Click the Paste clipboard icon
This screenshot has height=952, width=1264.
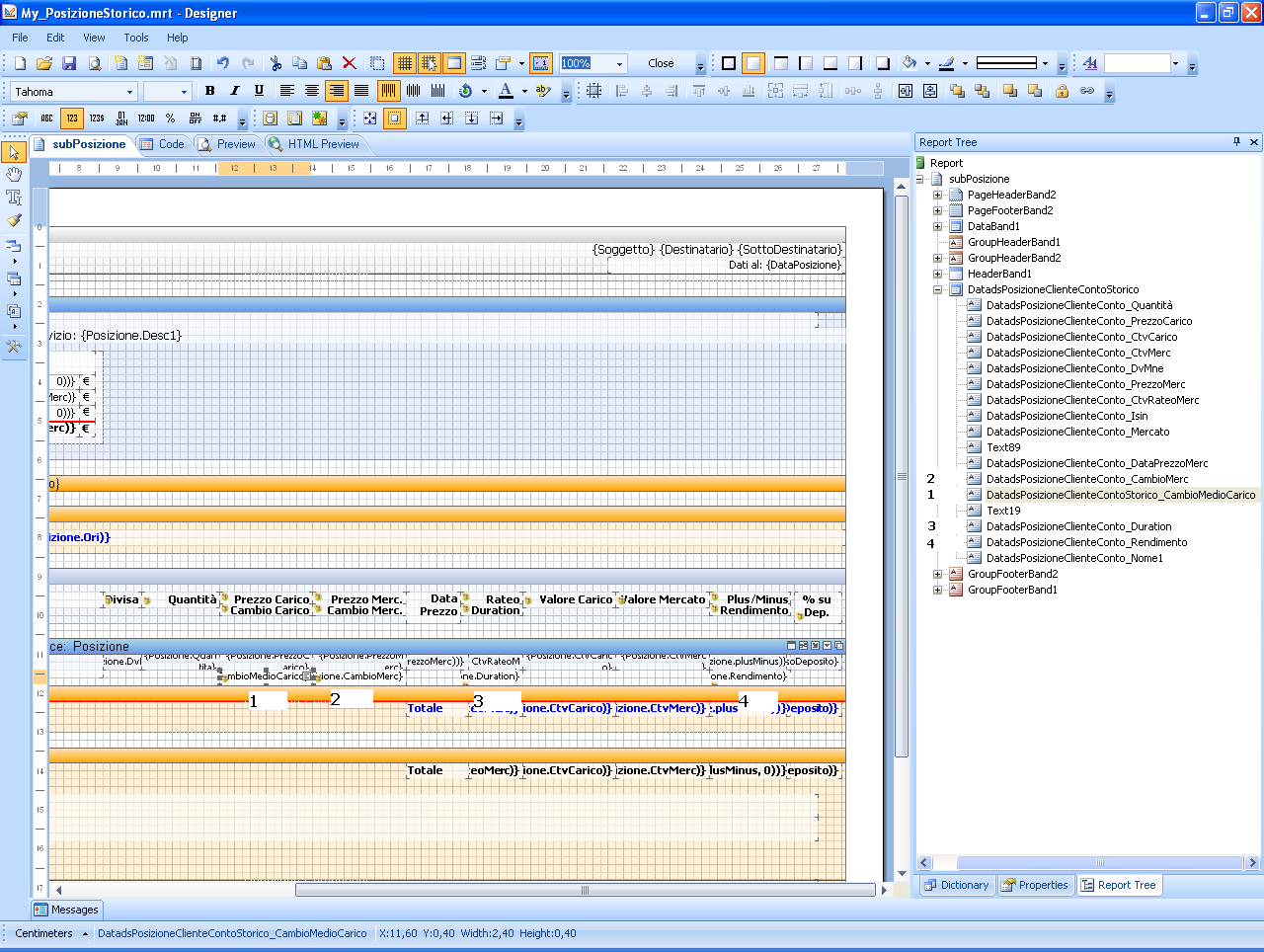324,63
